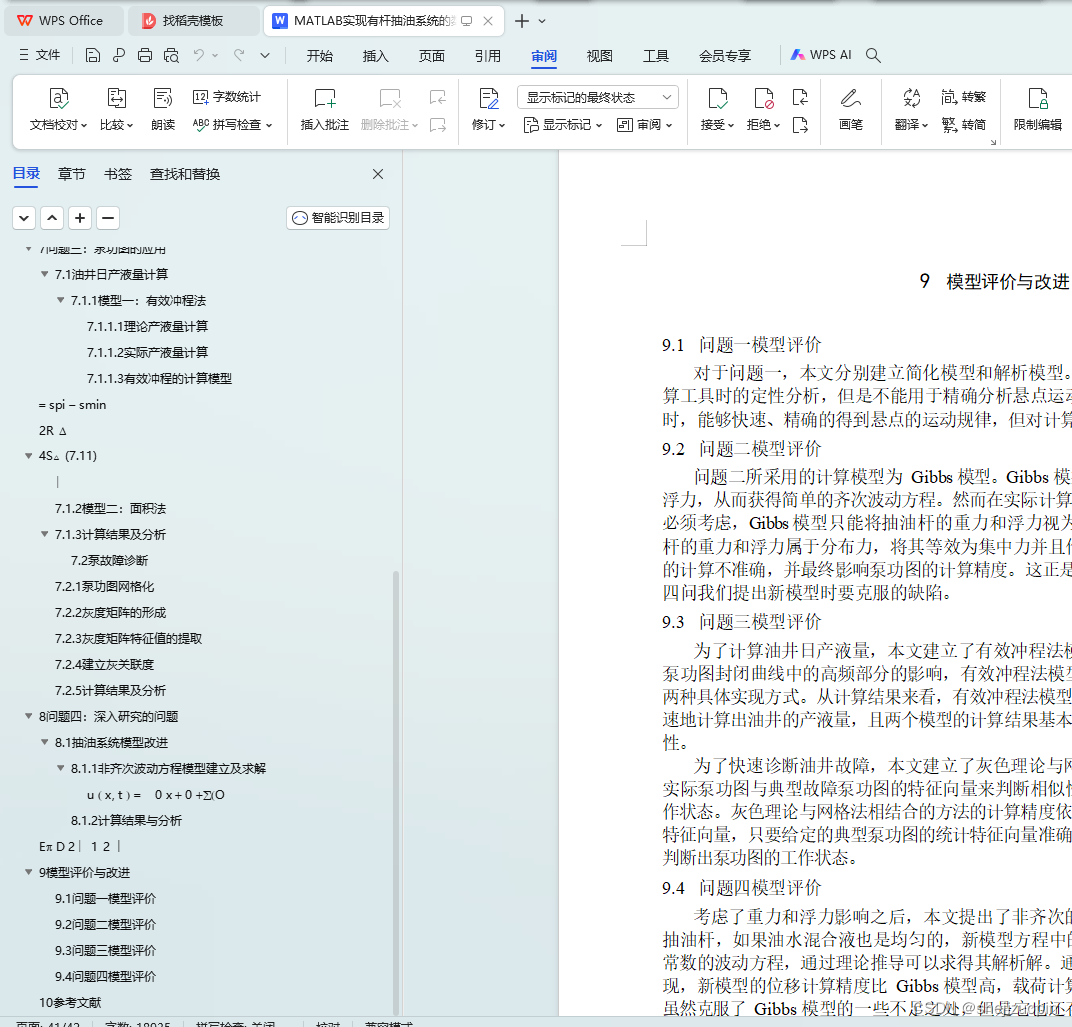Click the search magnifier icon
This screenshot has height=1027, width=1072.
click(x=873, y=55)
